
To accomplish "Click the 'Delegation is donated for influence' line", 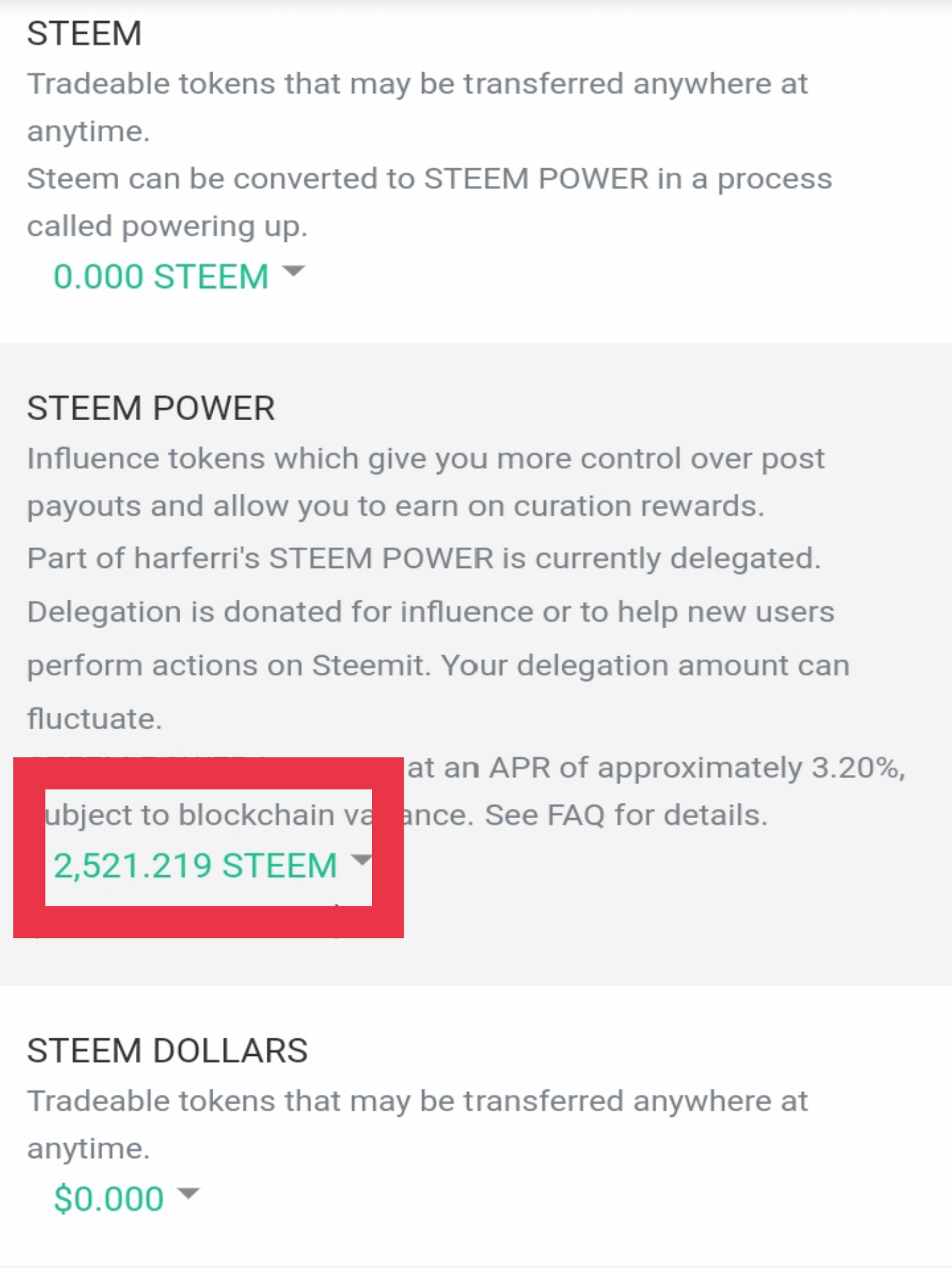I will coord(430,612).
